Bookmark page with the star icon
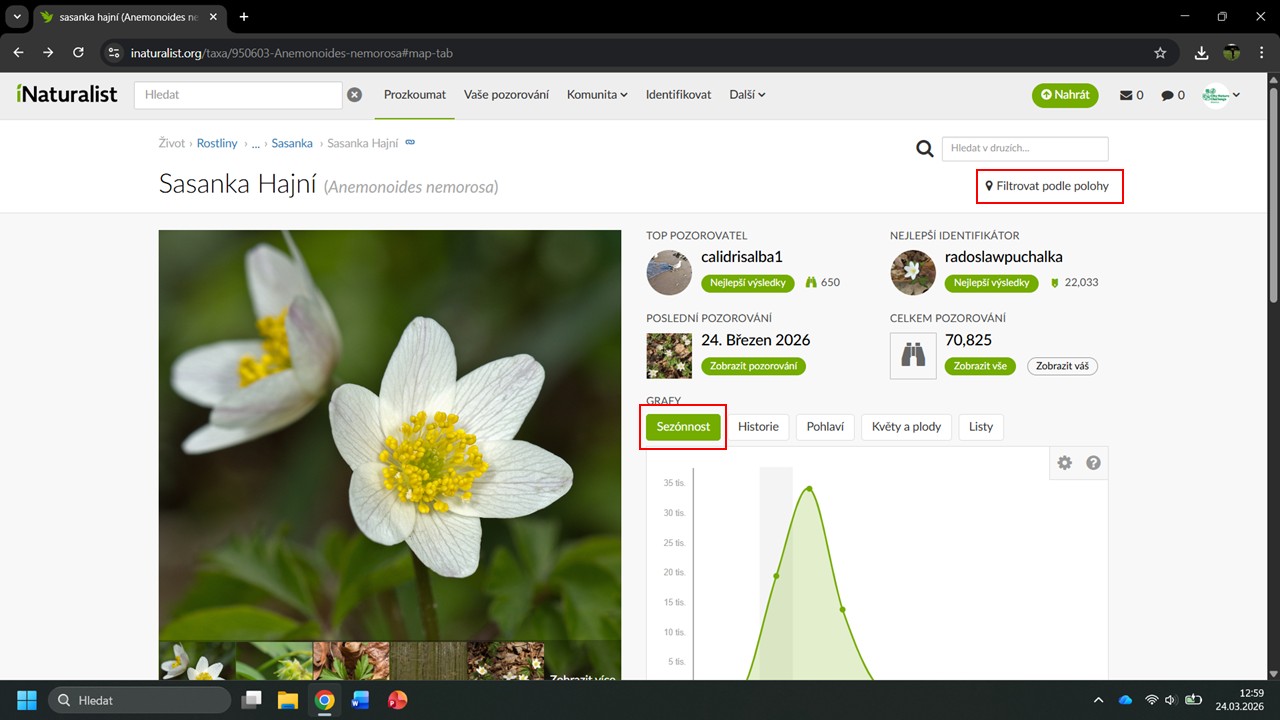This screenshot has height=720, width=1280. click(1160, 53)
